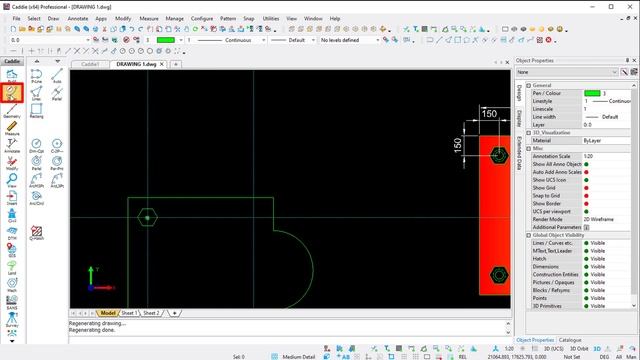
Task: Click the Pen / Colour green swatch in properties
Action: pyautogui.click(x=592, y=93)
